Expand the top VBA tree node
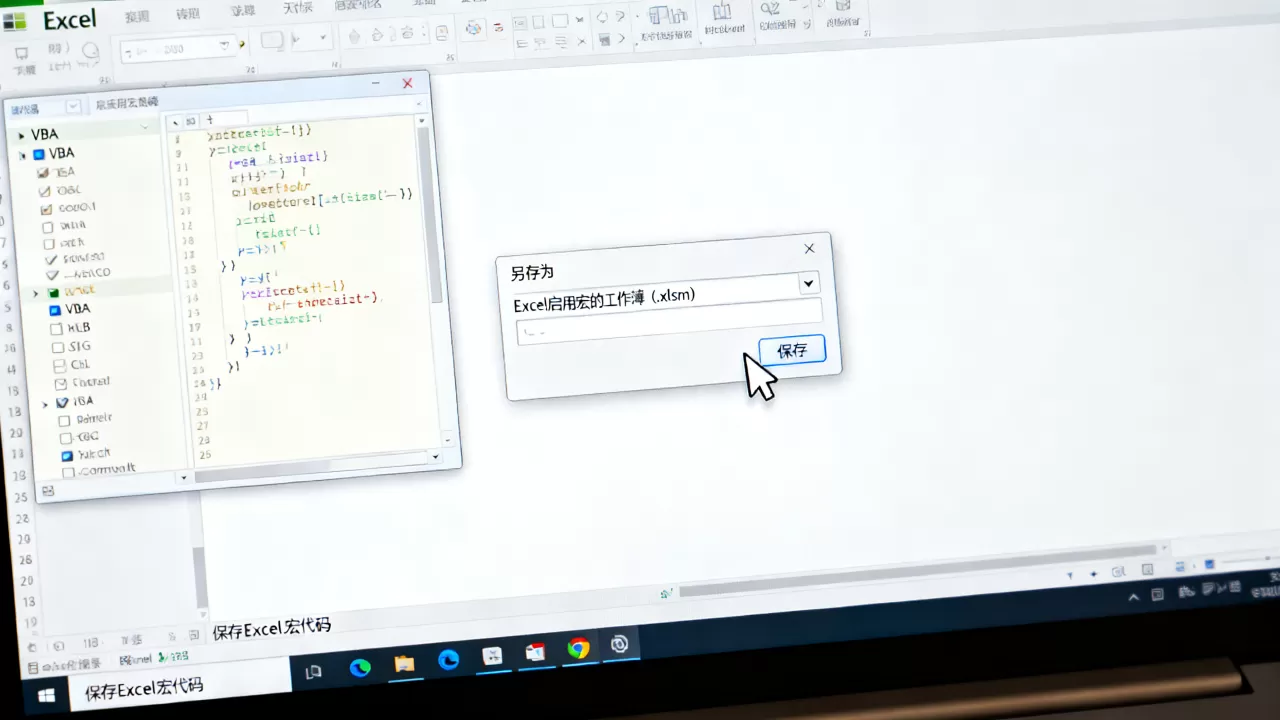This screenshot has width=1280, height=720. click(x=21, y=135)
